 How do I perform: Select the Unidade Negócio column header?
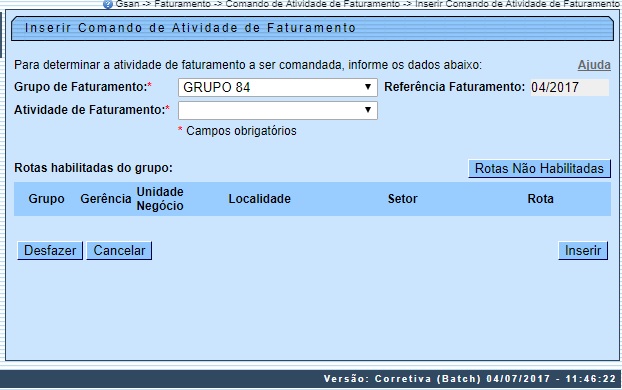click(160, 199)
